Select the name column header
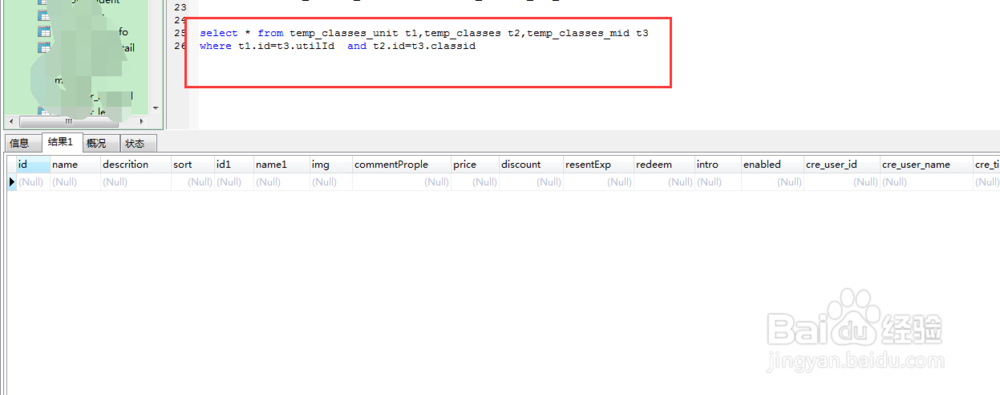 pyautogui.click(x=75, y=165)
